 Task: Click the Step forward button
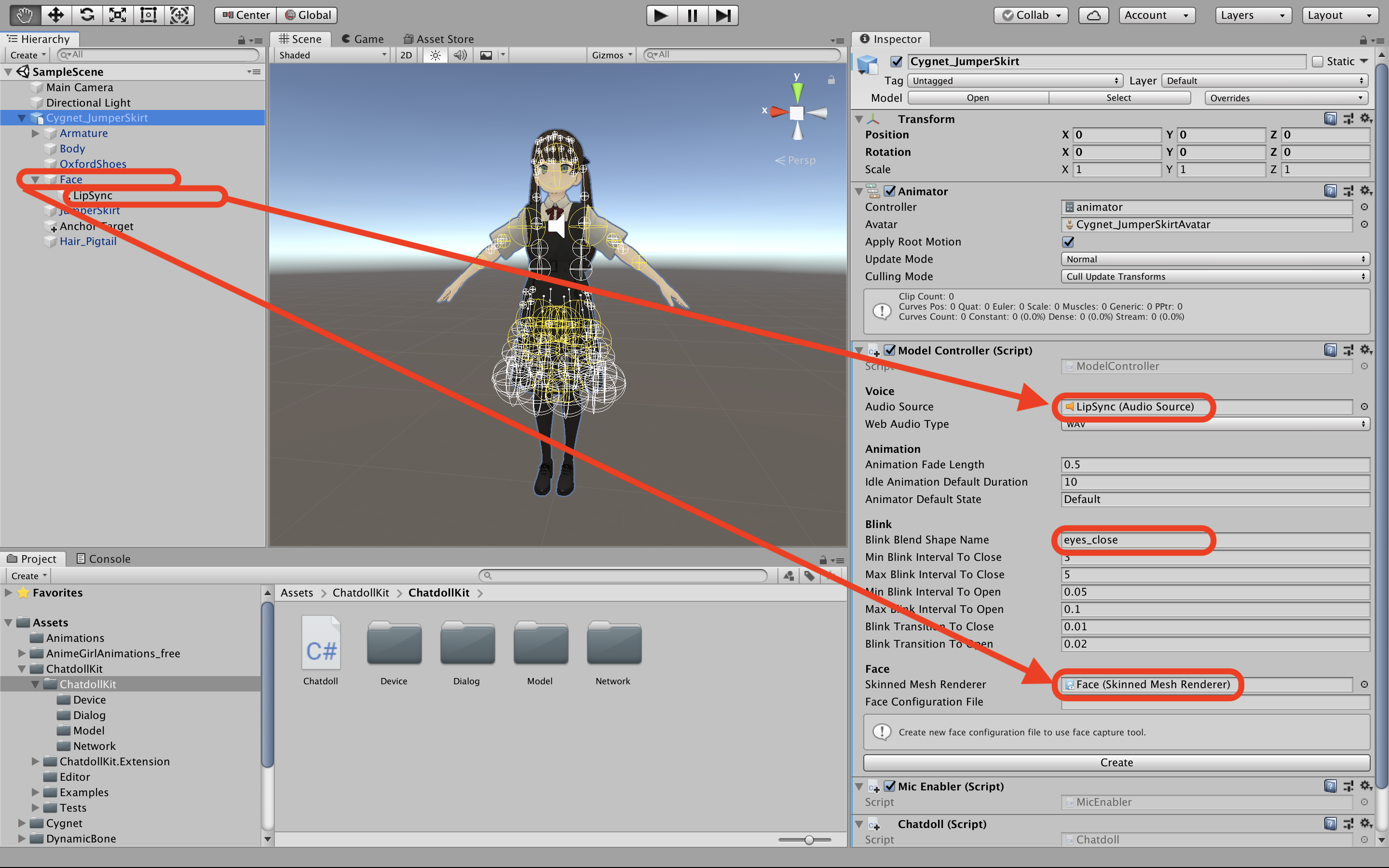point(722,15)
